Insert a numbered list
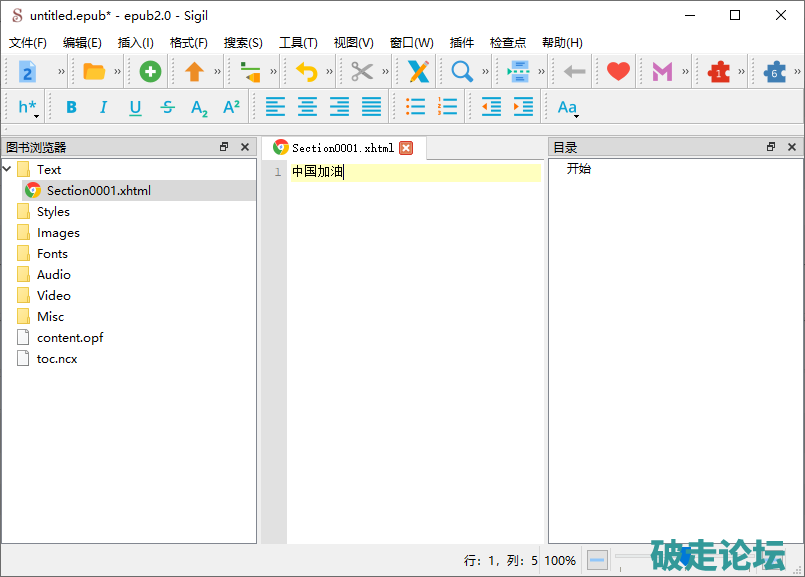Viewport: 805px width, 577px height. pos(447,107)
